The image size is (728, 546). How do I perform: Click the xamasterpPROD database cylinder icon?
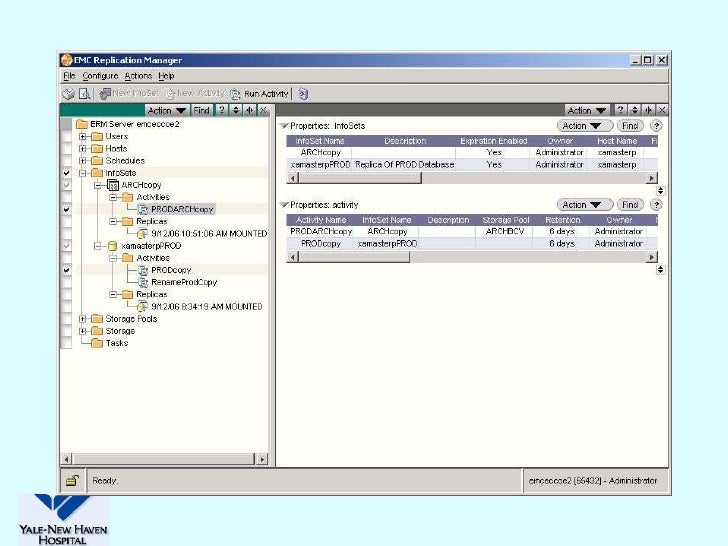click(x=112, y=246)
